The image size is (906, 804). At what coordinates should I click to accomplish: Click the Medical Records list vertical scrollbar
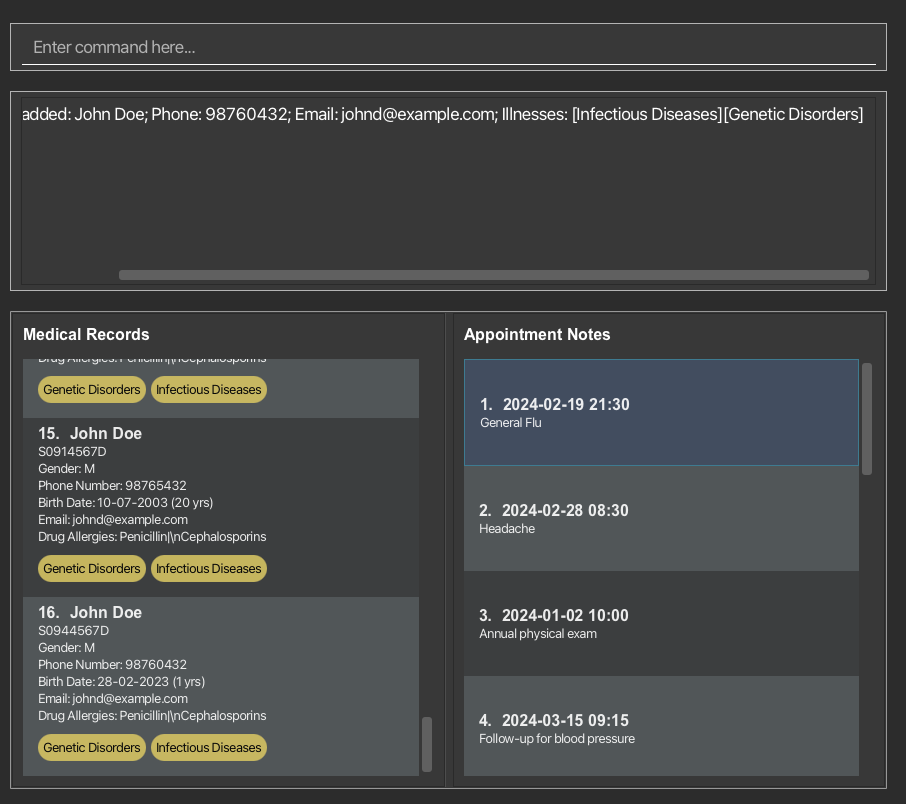[427, 744]
